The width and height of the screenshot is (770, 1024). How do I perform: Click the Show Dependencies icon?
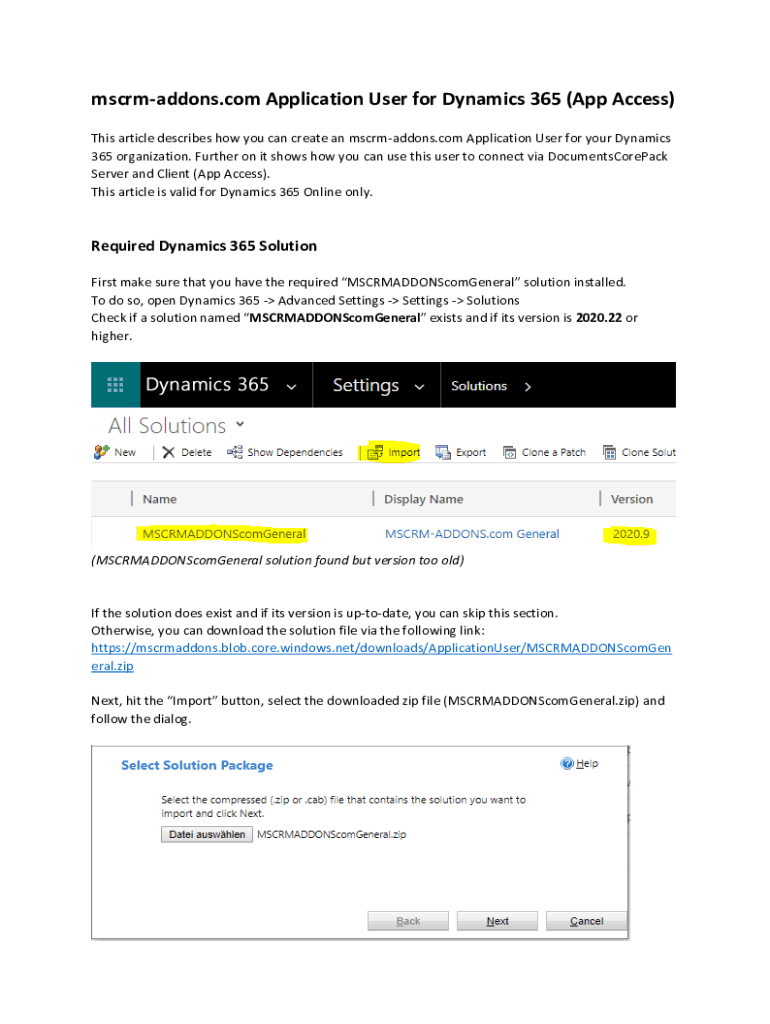tap(235, 452)
